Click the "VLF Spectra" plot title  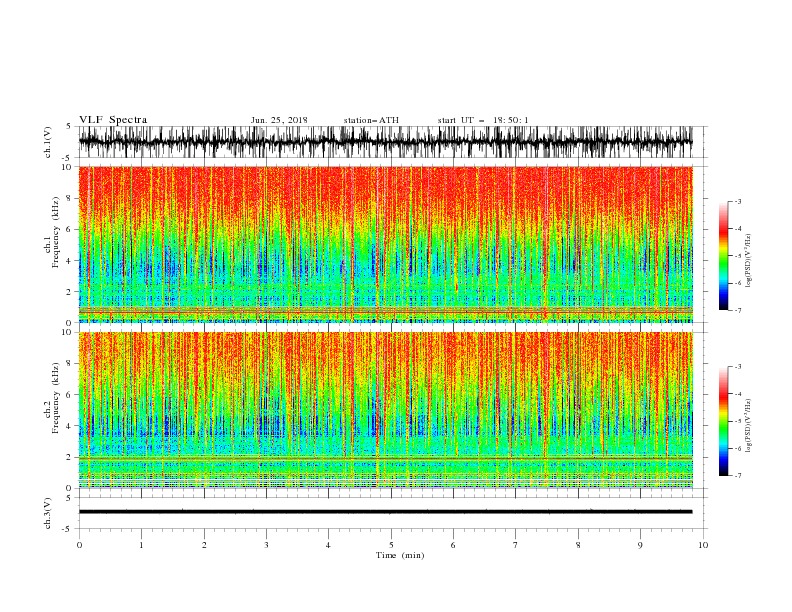(x=113, y=120)
